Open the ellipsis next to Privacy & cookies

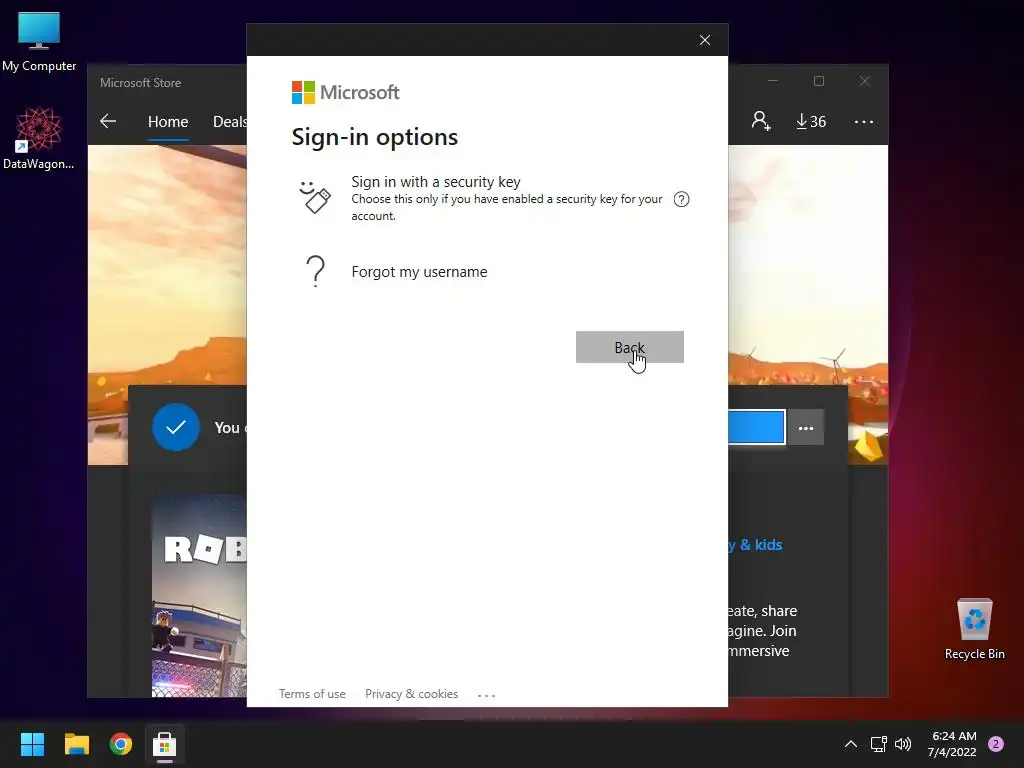click(x=487, y=696)
